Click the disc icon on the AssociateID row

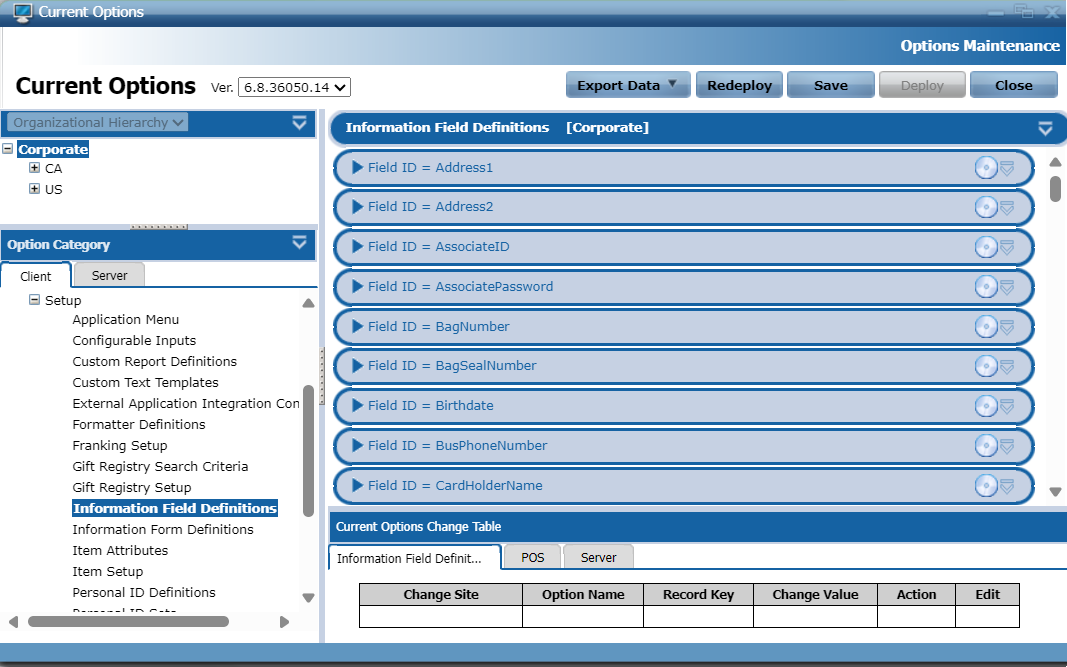(x=985, y=247)
